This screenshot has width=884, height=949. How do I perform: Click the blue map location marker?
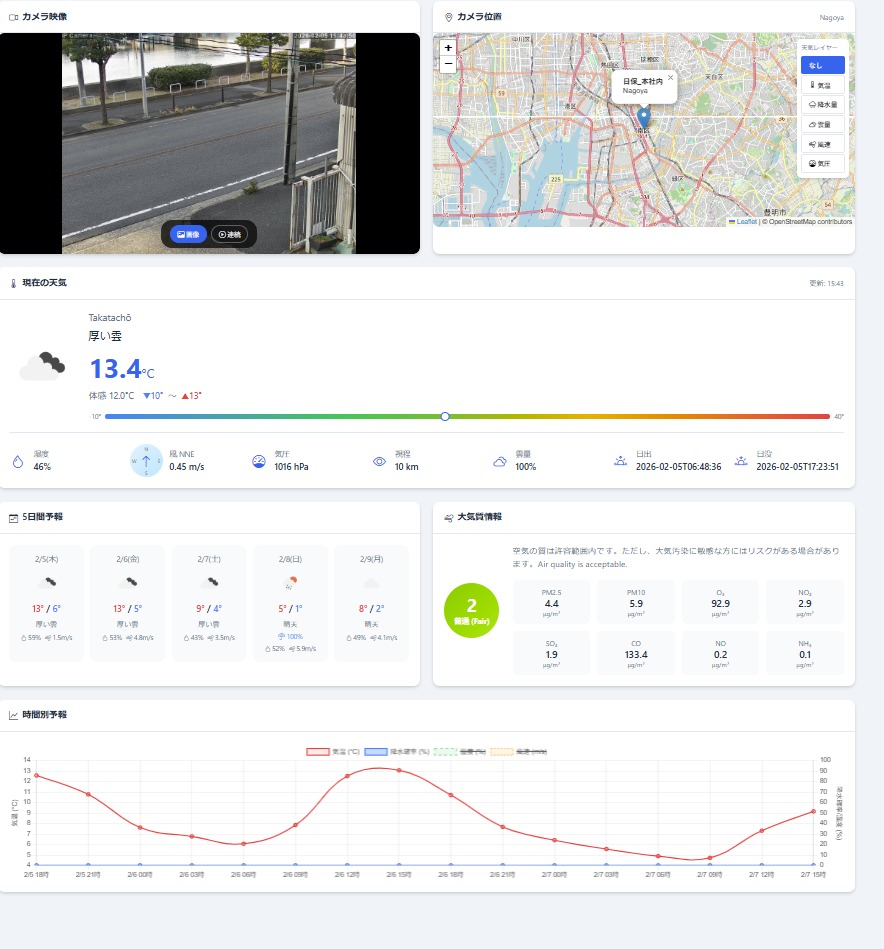click(643, 118)
